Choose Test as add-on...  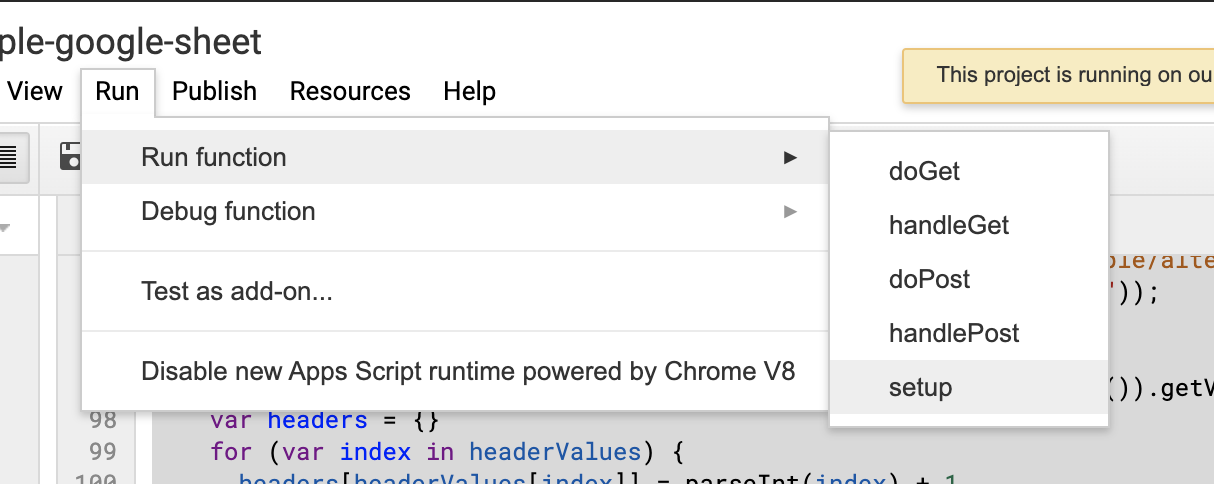click(455, 292)
